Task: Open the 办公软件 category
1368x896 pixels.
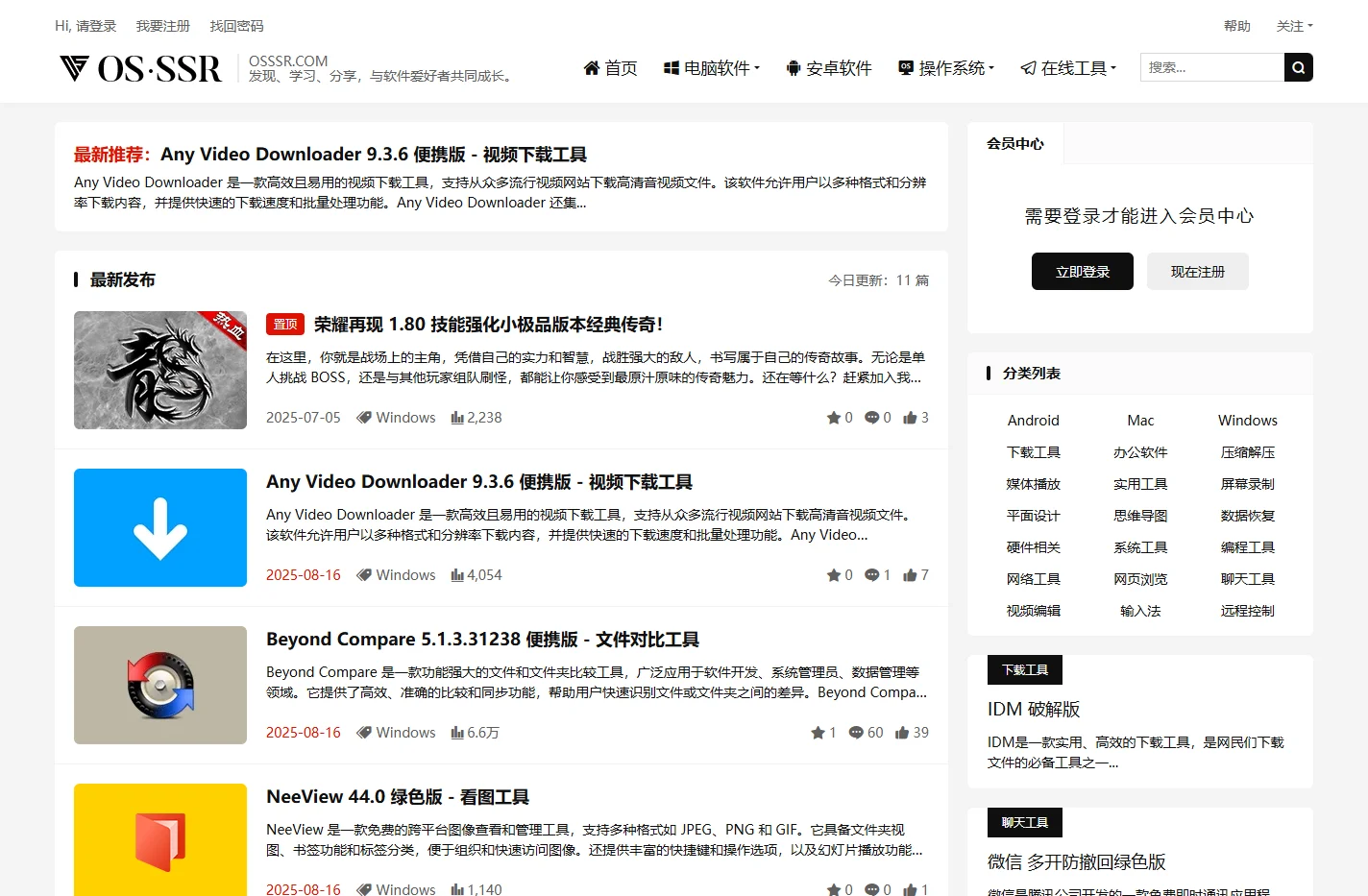Action: pos(1140,452)
